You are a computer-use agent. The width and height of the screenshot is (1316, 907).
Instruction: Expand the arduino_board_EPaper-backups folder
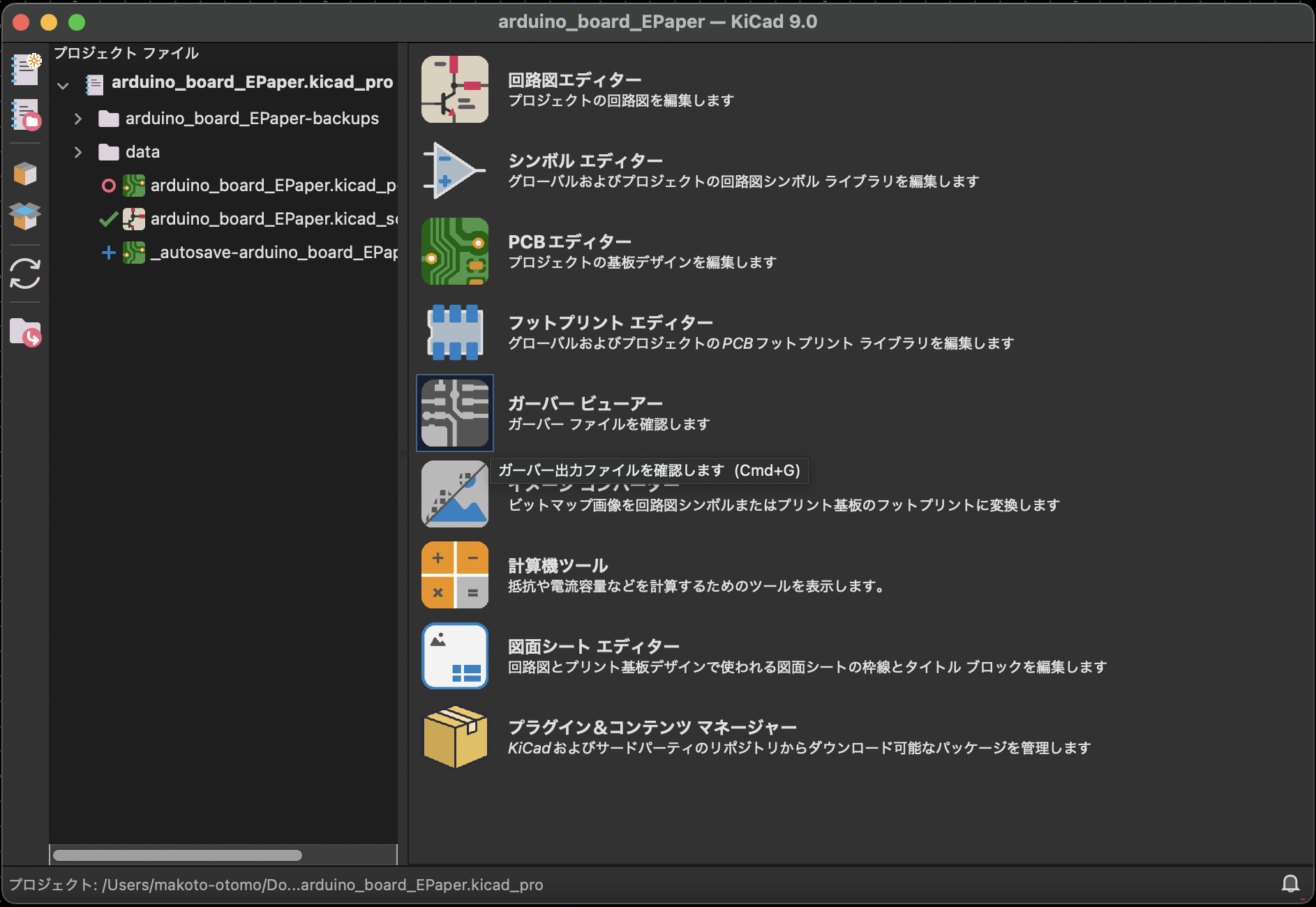point(78,119)
